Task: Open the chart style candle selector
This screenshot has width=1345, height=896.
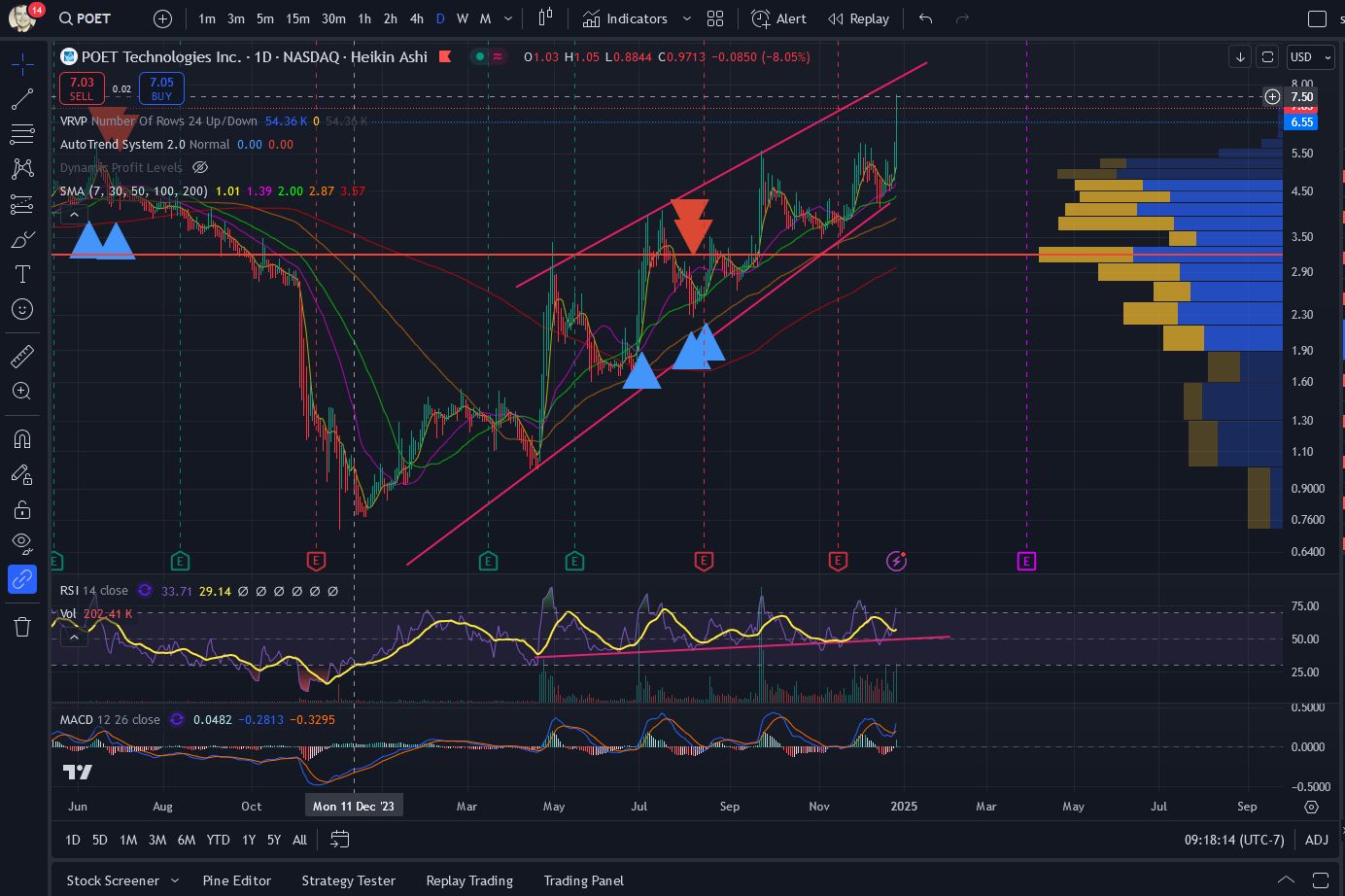Action: coord(545,18)
